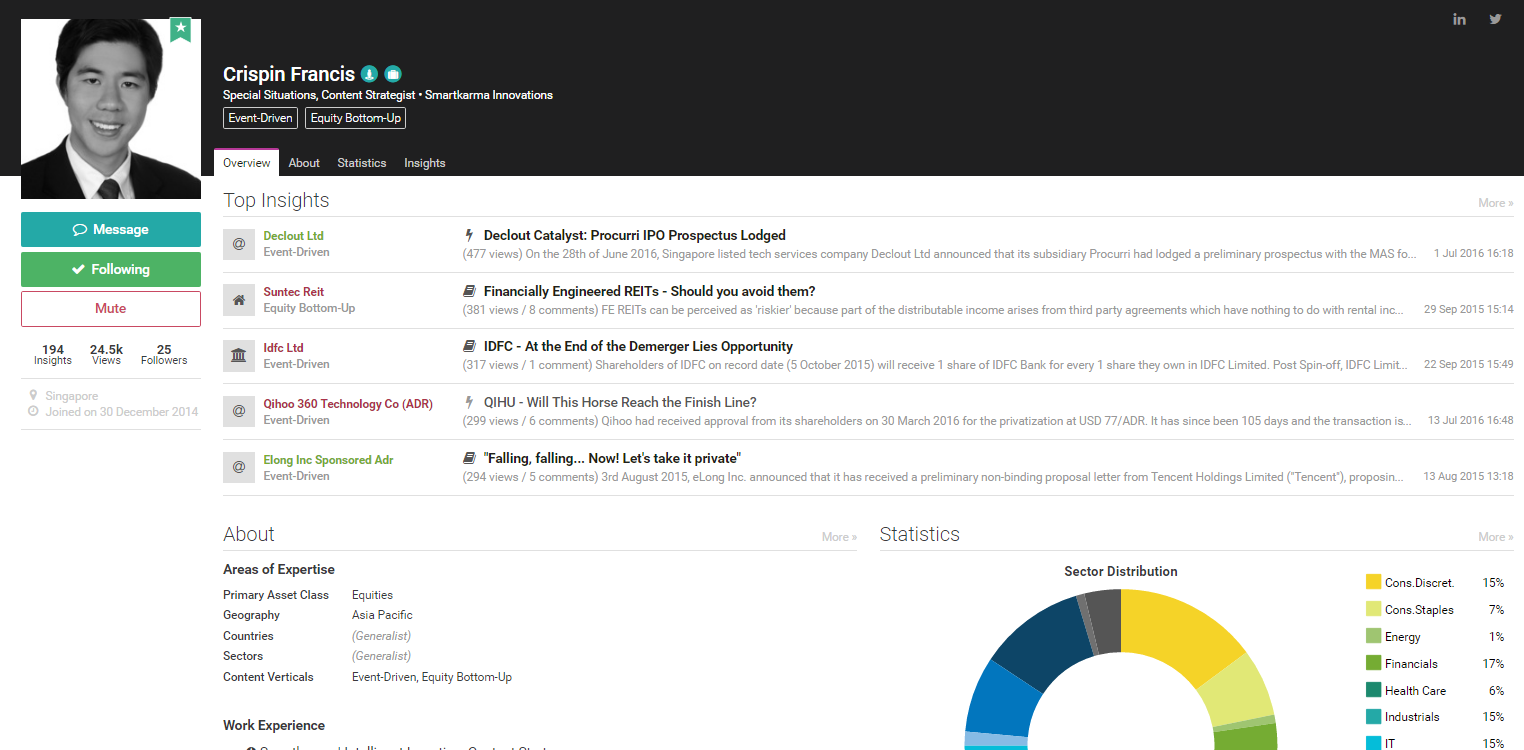Click the 24.5k Views count

click(106, 355)
